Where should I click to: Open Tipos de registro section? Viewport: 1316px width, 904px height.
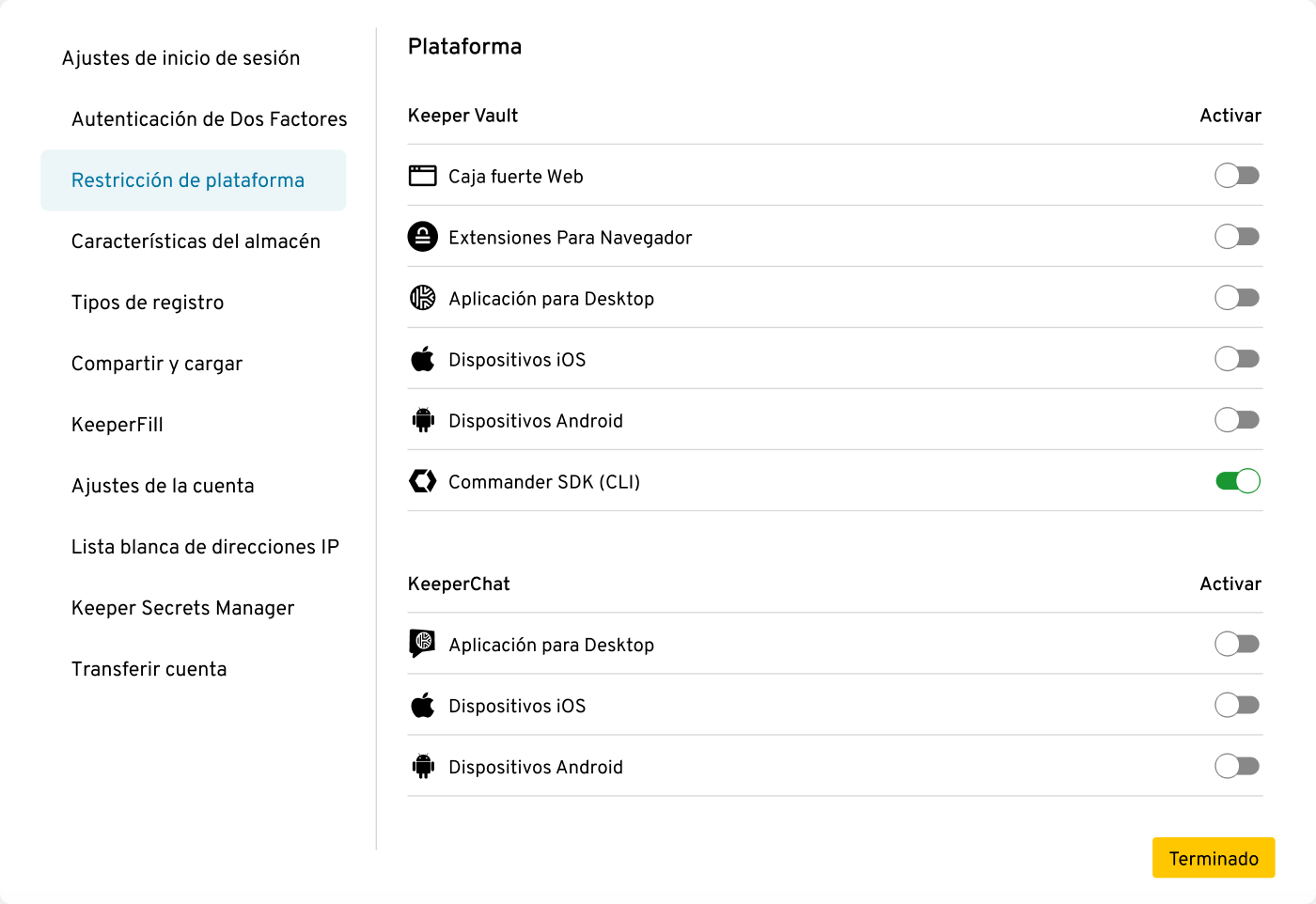click(148, 303)
